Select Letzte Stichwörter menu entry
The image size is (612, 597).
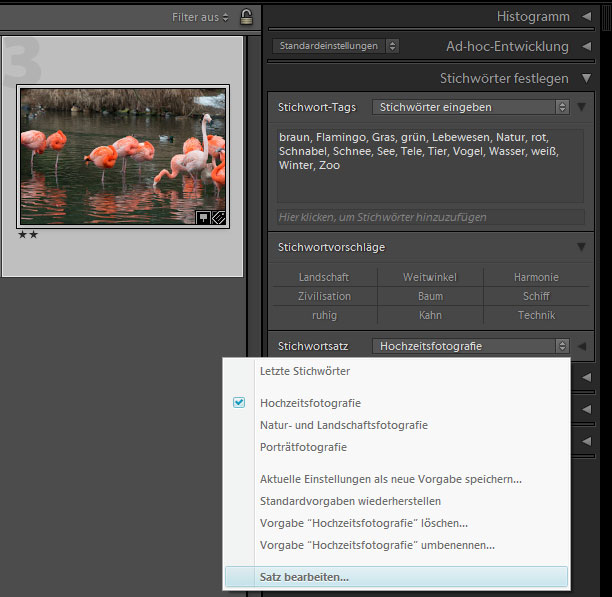[x=397, y=371]
